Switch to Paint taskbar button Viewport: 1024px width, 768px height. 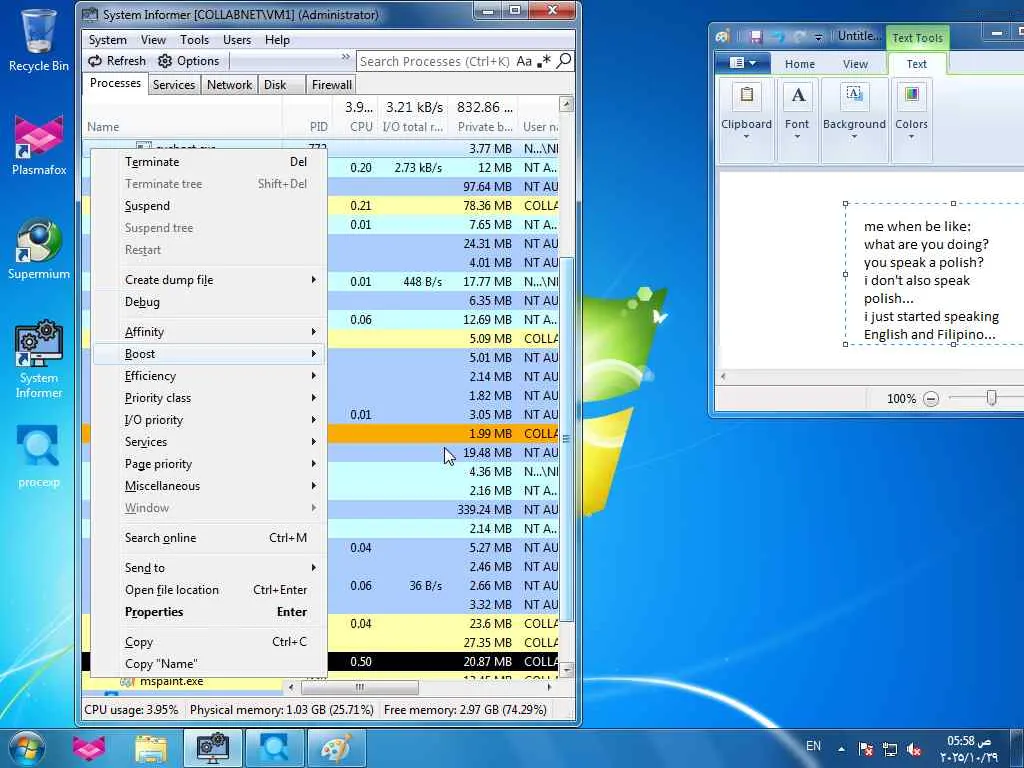click(336, 748)
